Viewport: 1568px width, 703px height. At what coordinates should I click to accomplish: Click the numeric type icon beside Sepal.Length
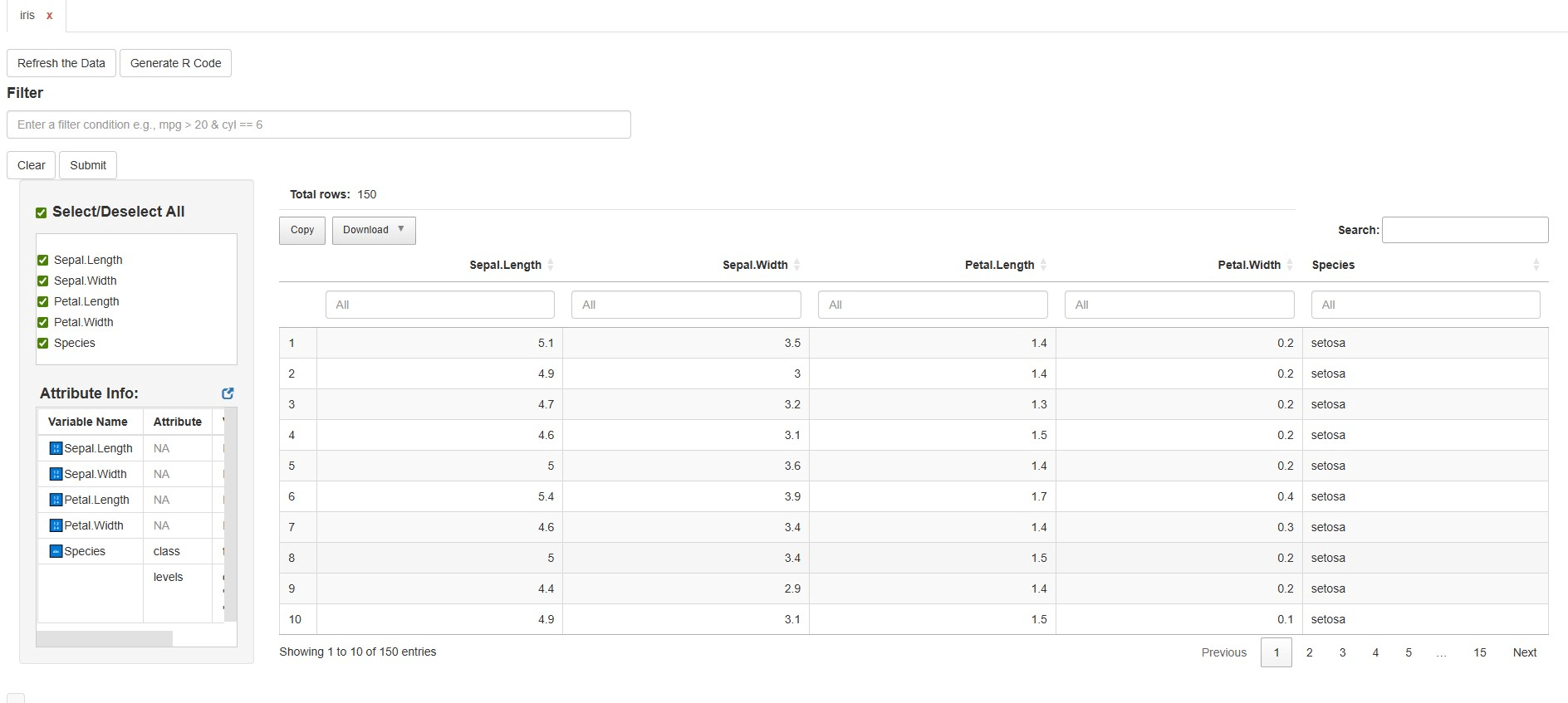[56, 448]
